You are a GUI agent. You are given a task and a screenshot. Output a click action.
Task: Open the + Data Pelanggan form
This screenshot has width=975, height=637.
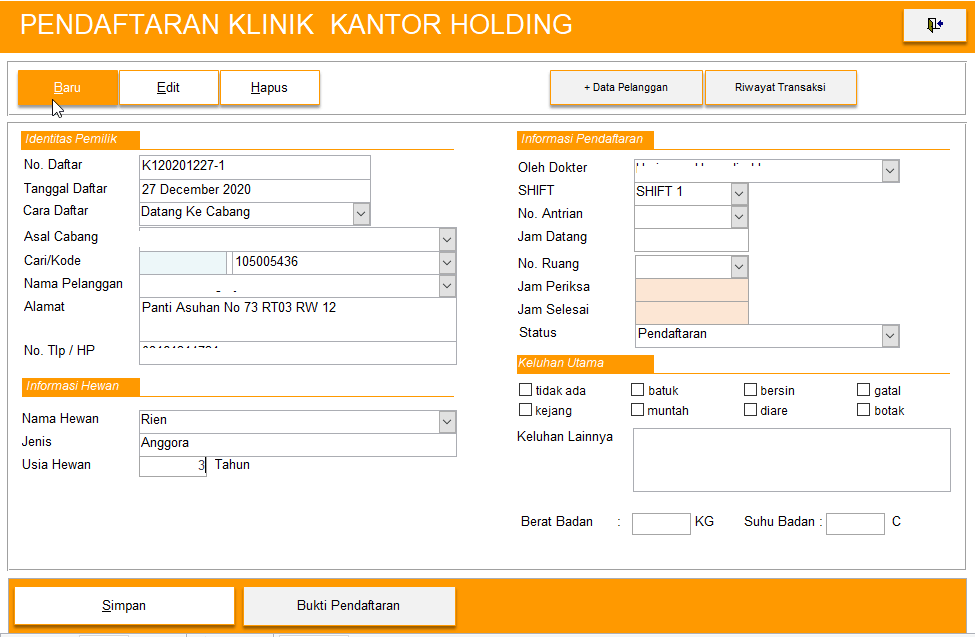(626, 88)
